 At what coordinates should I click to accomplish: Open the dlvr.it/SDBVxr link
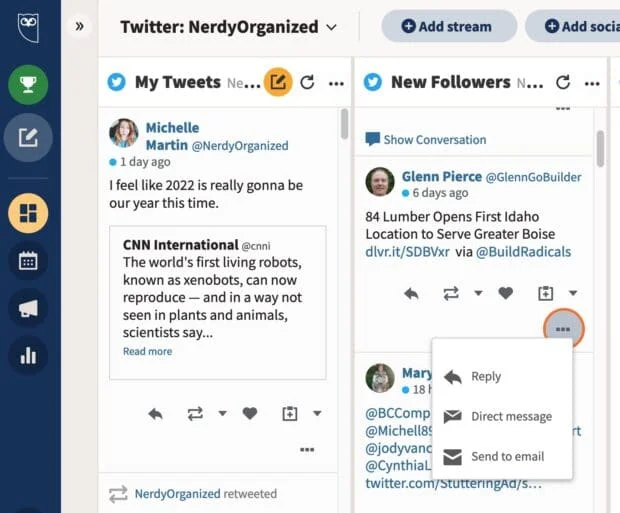(x=407, y=252)
